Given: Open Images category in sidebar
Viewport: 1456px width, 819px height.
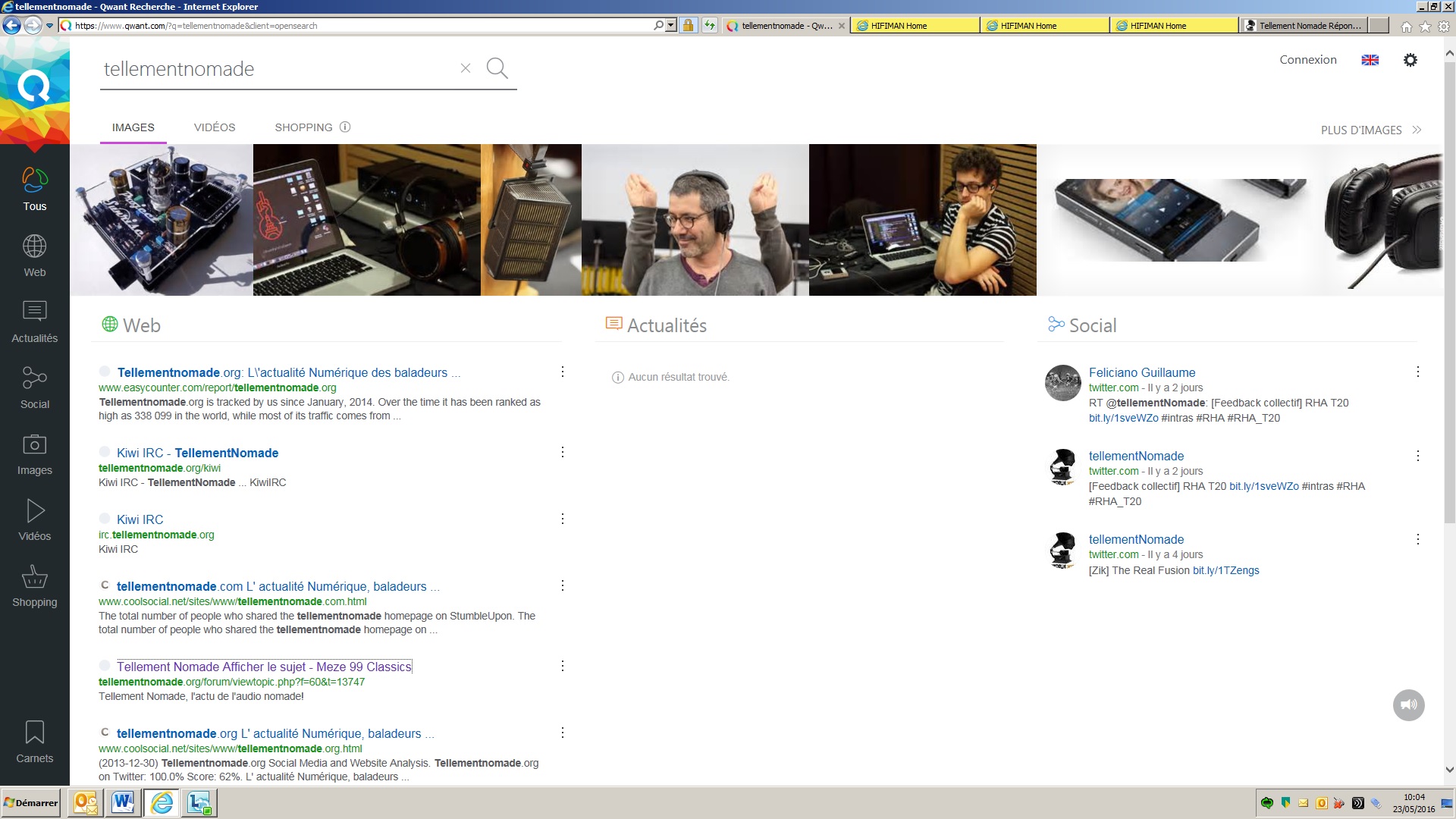Looking at the screenshot, I should click(x=35, y=453).
